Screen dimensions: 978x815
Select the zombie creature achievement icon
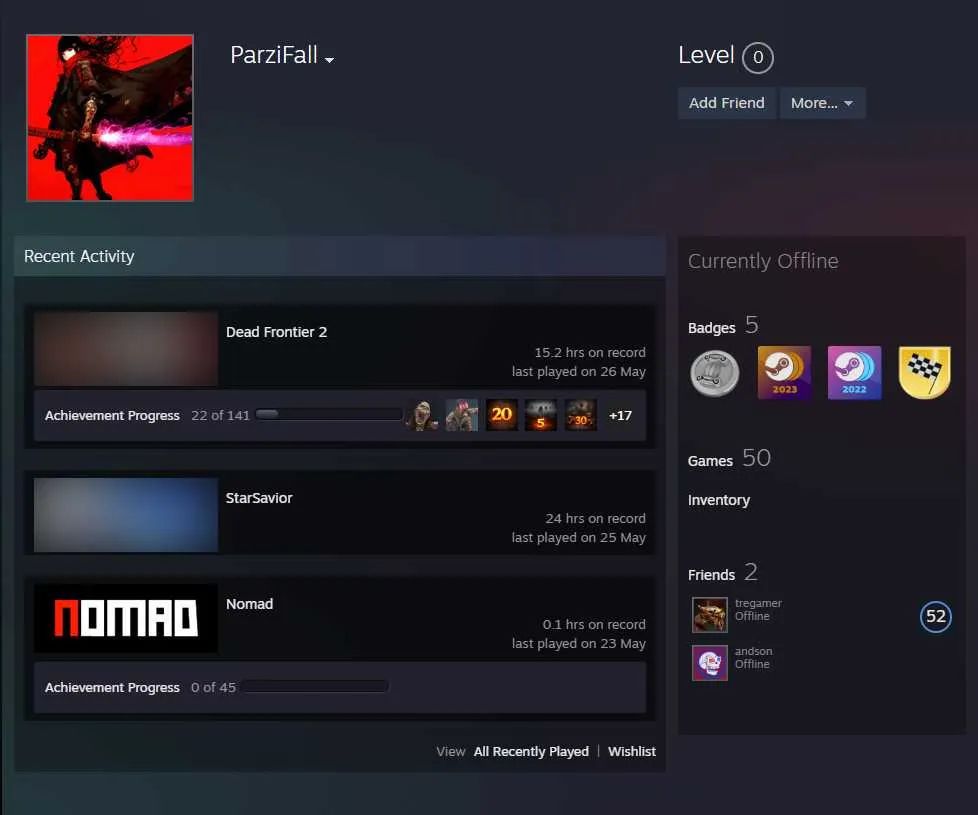pos(422,415)
